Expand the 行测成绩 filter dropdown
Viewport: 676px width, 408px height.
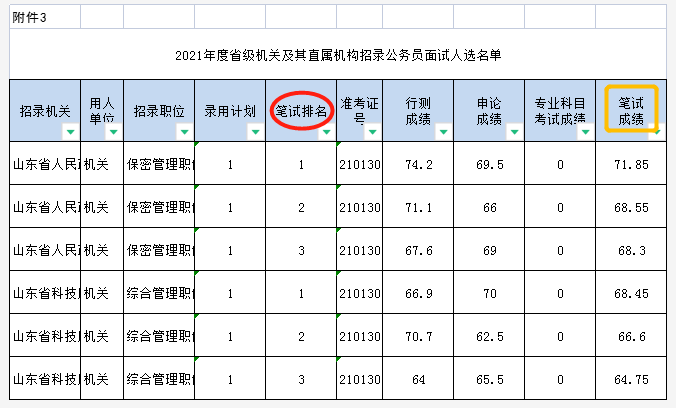tap(443, 132)
